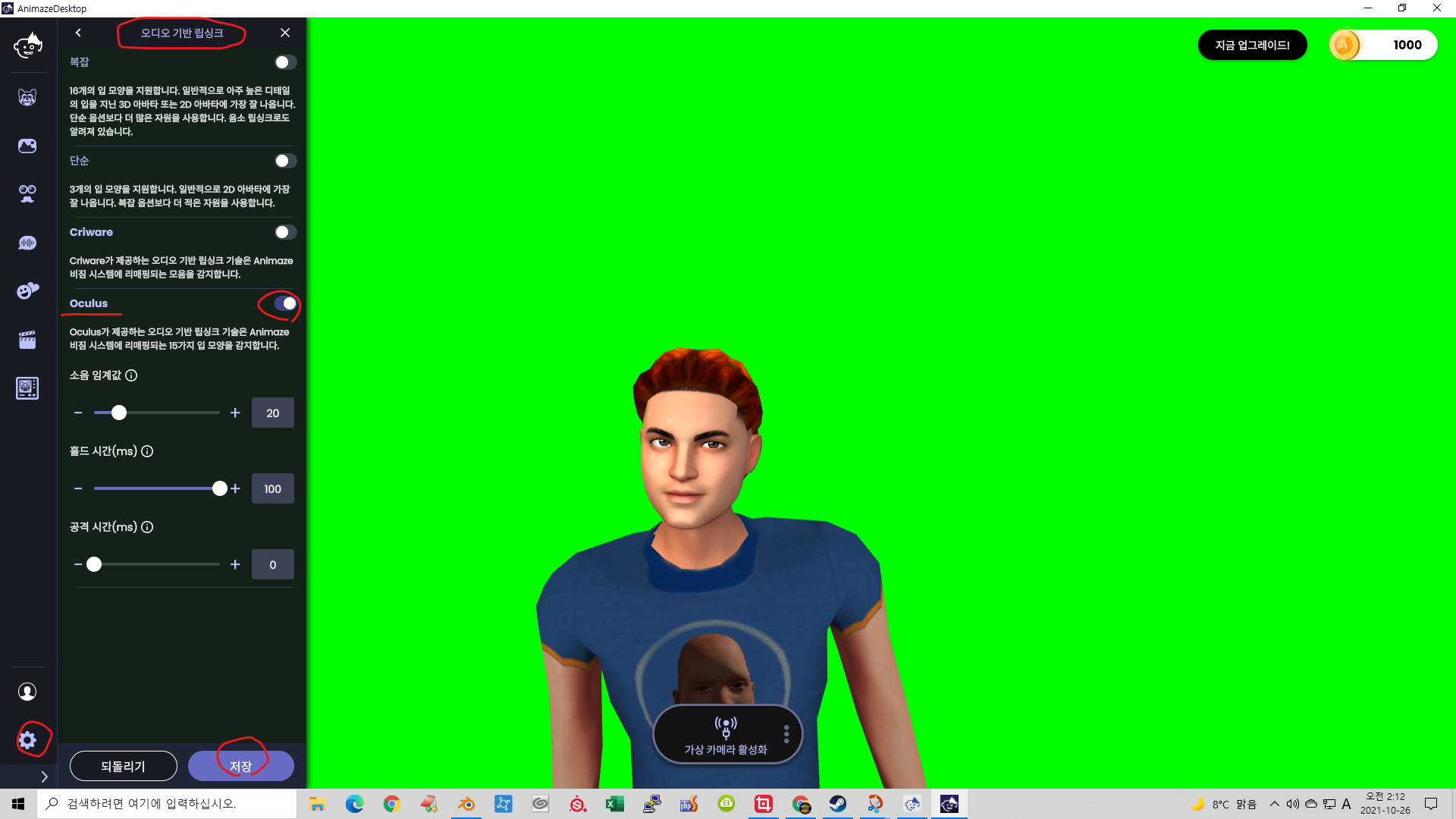1456x819 pixels.
Task: Disable the Oculus lip sync toggle
Action: 285,303
